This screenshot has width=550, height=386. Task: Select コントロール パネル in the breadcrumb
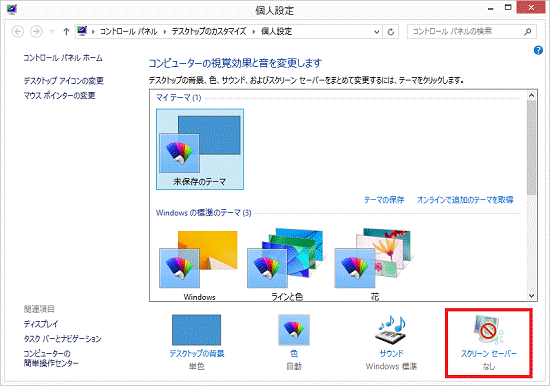[128, 32]
